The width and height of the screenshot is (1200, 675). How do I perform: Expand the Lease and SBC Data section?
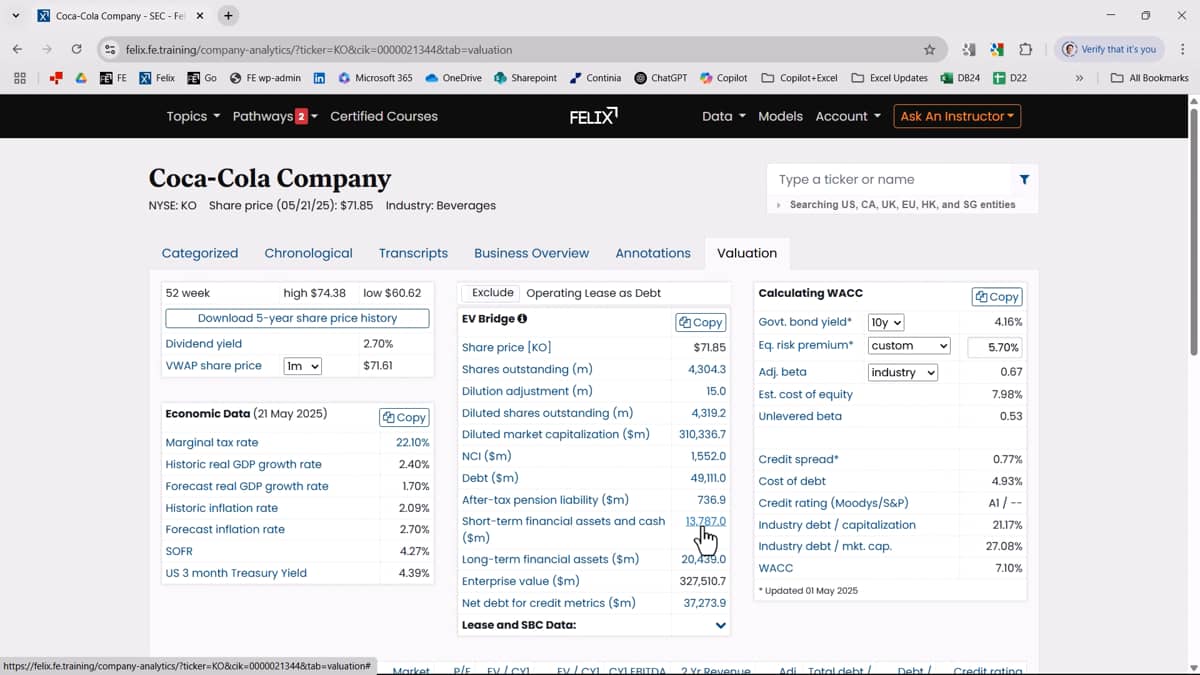coord(720,625)
